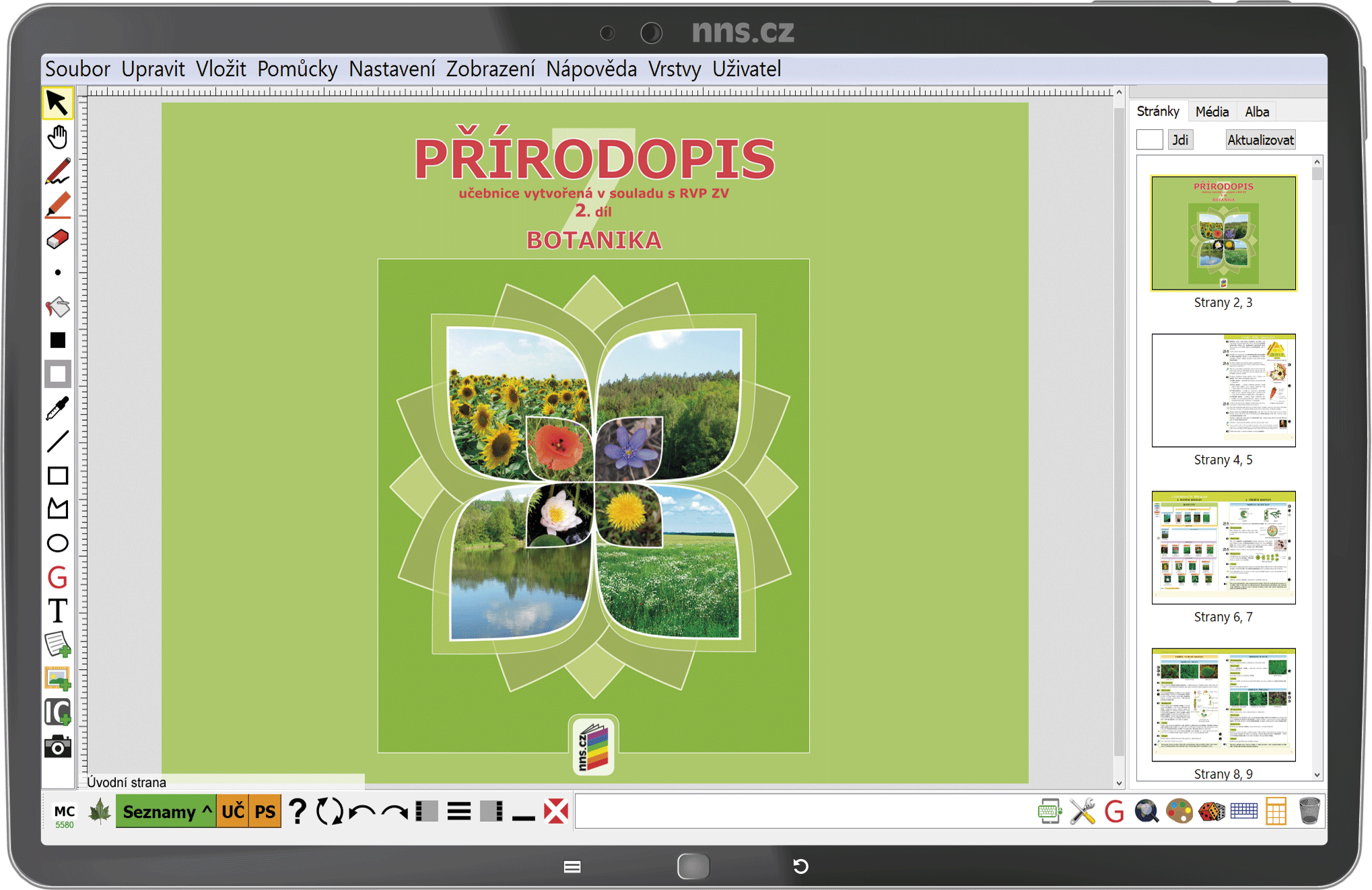Select the ellipse drawing tool
The width and height of the screenshot is (1372, 890).
click(x=58, y=543)
